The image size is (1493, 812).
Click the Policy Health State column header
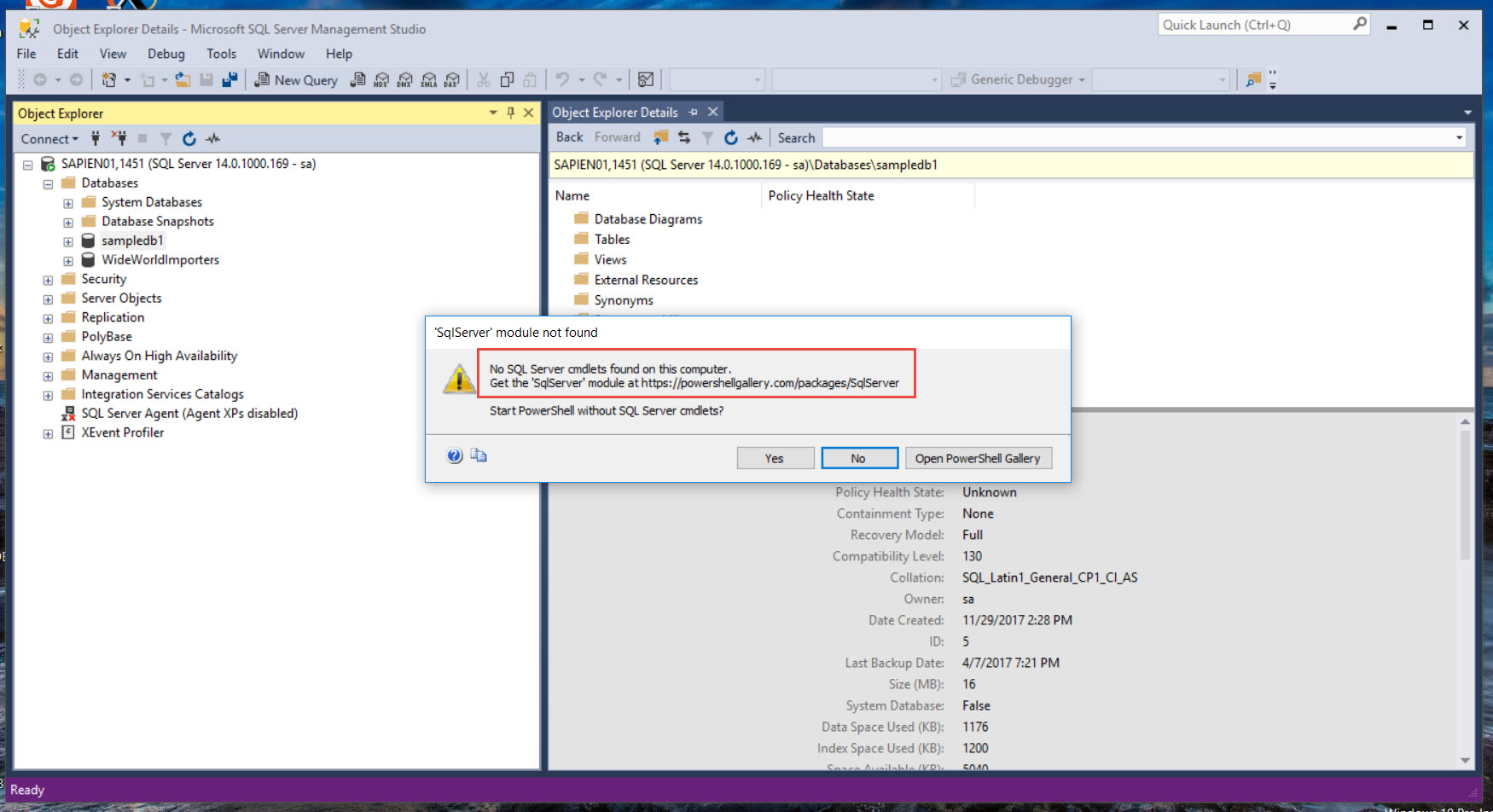tap(868, 196)
